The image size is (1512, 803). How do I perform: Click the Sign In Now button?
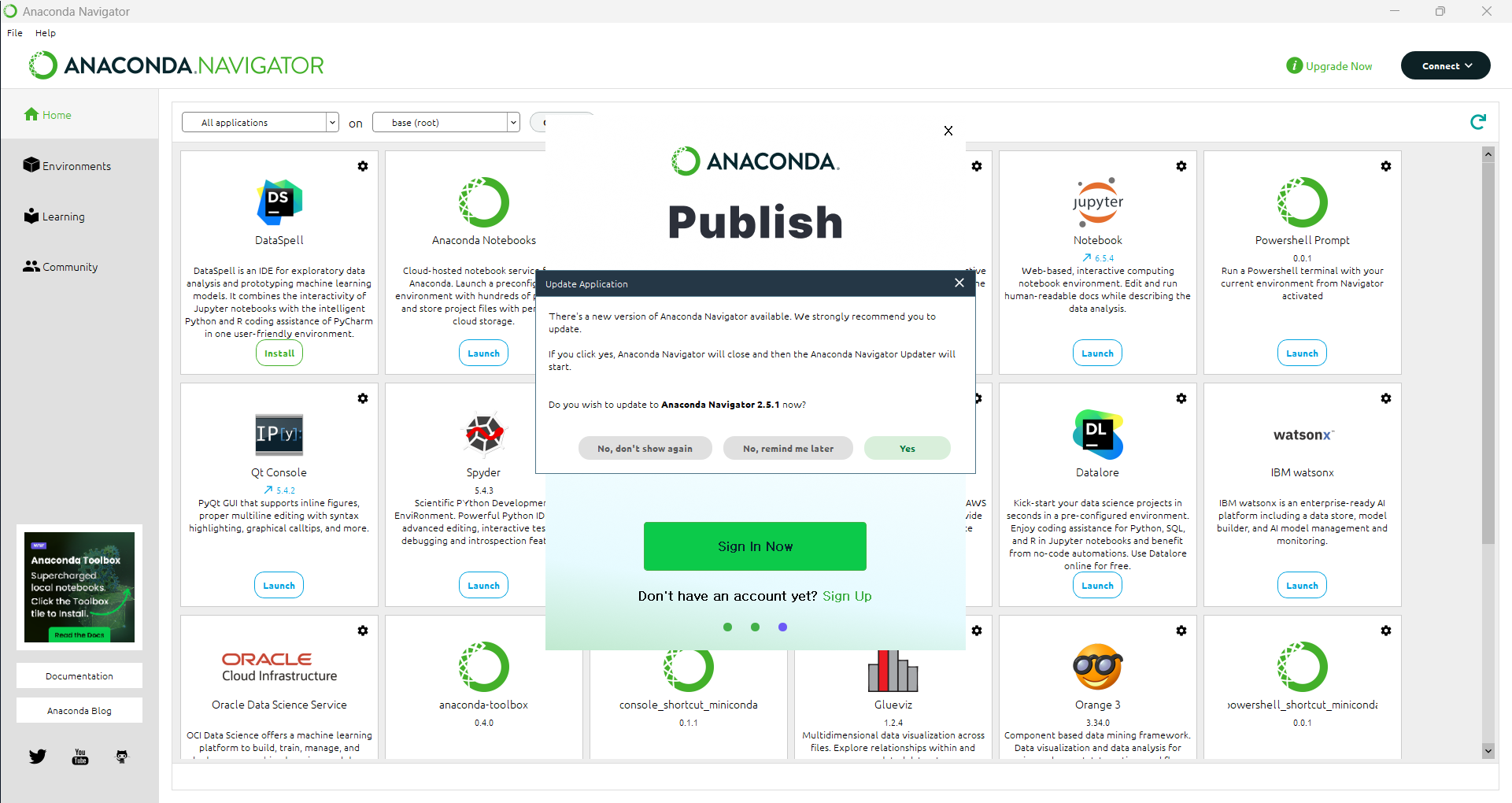tap(756, 546)
